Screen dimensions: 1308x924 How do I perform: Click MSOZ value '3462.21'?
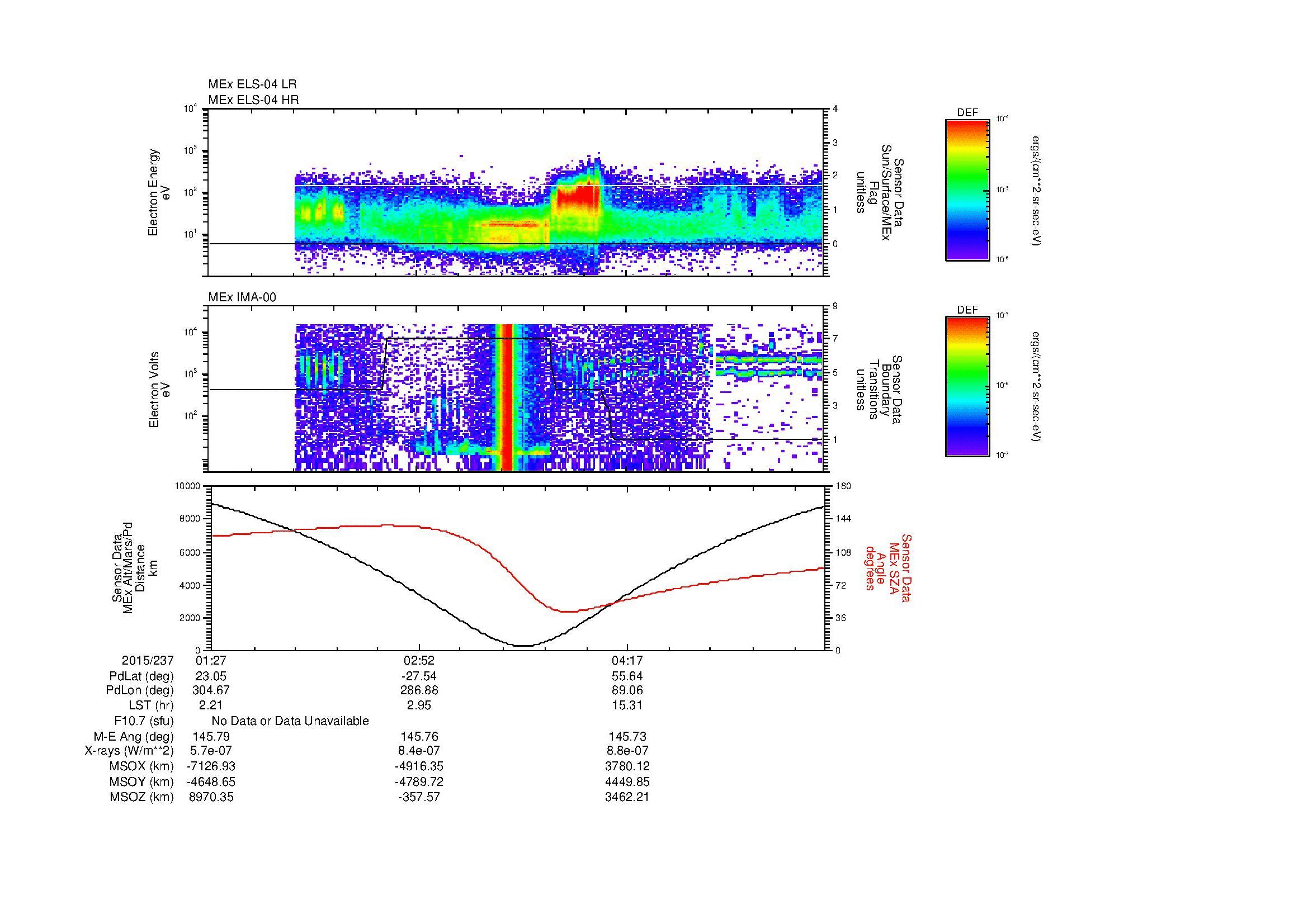[x=627, y=797]
